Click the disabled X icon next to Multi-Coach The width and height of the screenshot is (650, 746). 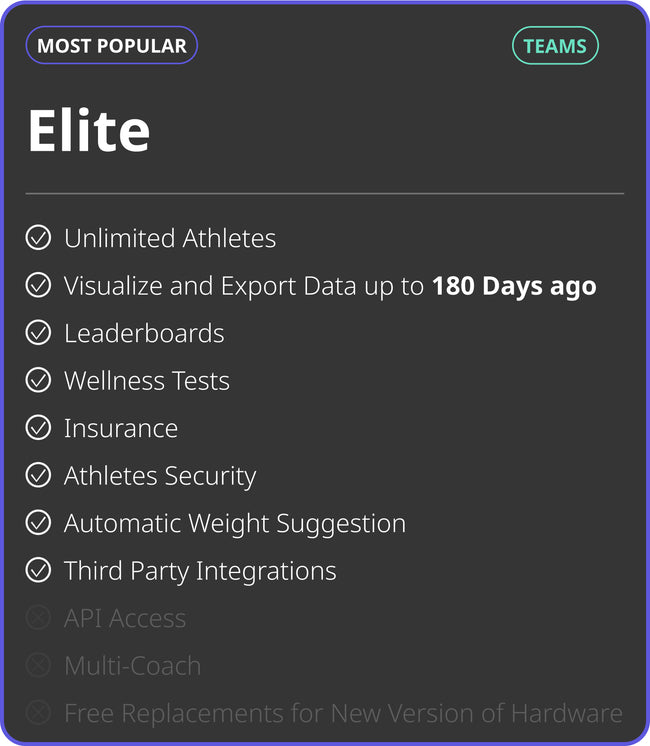pos(38,666)
